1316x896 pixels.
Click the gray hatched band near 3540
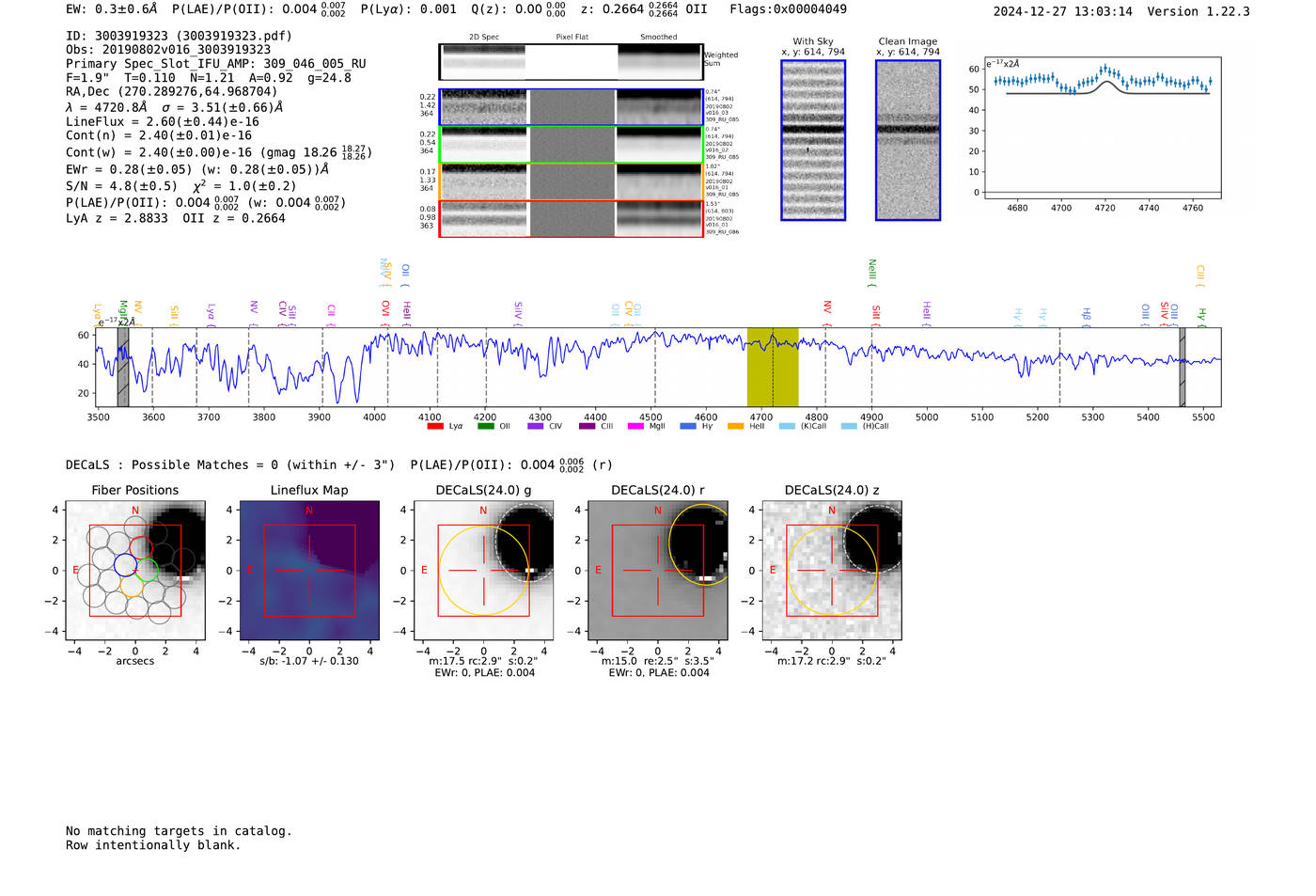[123, 368]
